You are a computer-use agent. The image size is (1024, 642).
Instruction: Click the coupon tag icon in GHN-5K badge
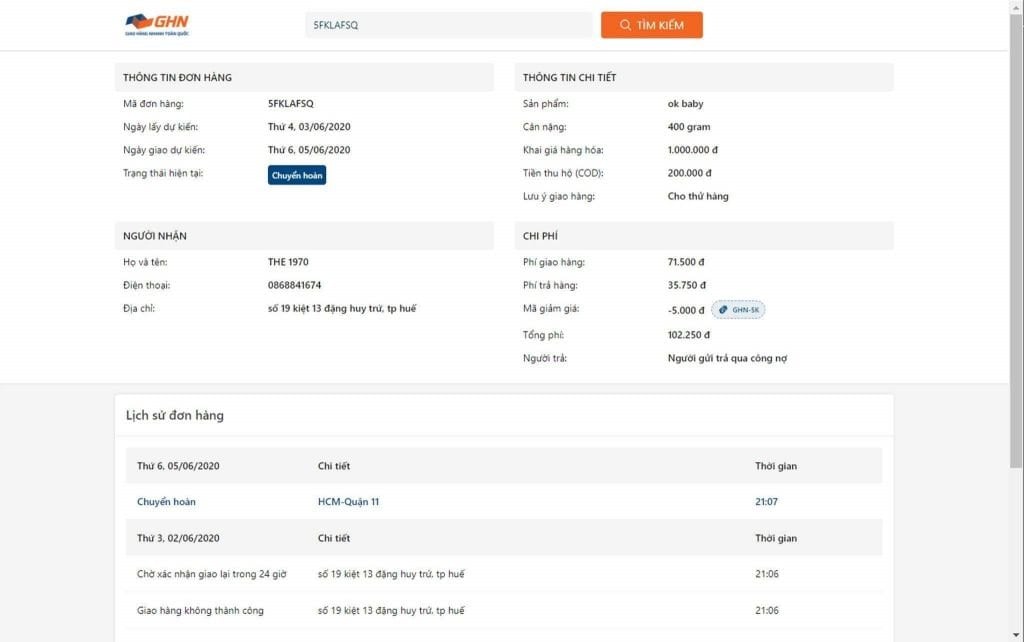722,310
